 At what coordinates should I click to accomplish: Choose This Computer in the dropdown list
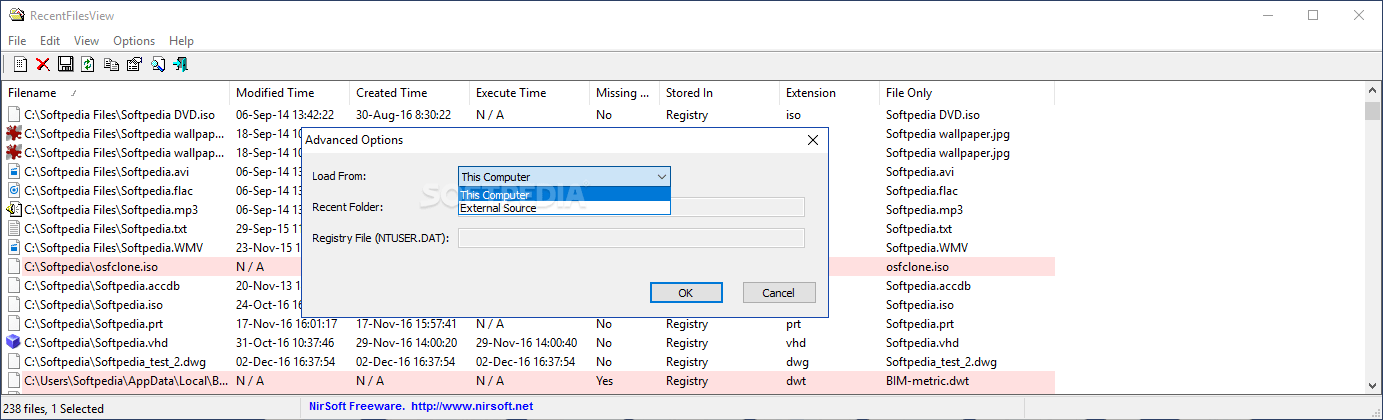pyautogui.click(x=564, y=195)
